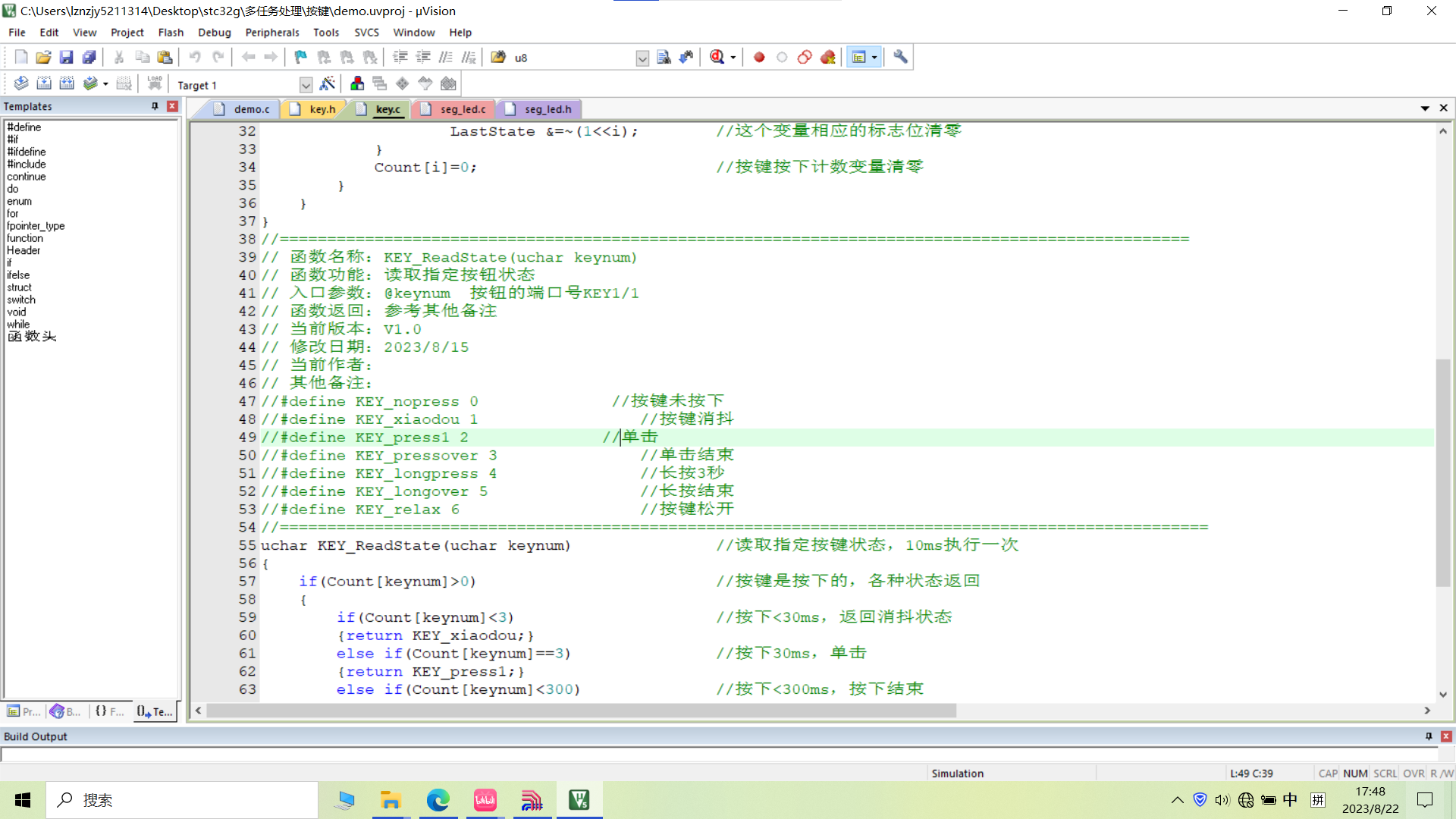Click the Unindent selection icon
This screenshot has width=1456, height=819.
(423, 57)
